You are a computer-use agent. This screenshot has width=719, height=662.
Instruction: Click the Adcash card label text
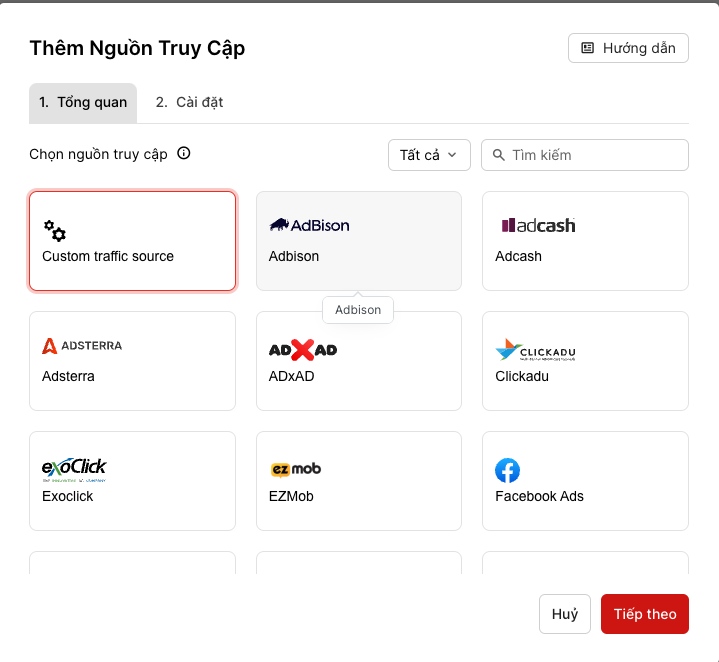click(x=518, y=256)
